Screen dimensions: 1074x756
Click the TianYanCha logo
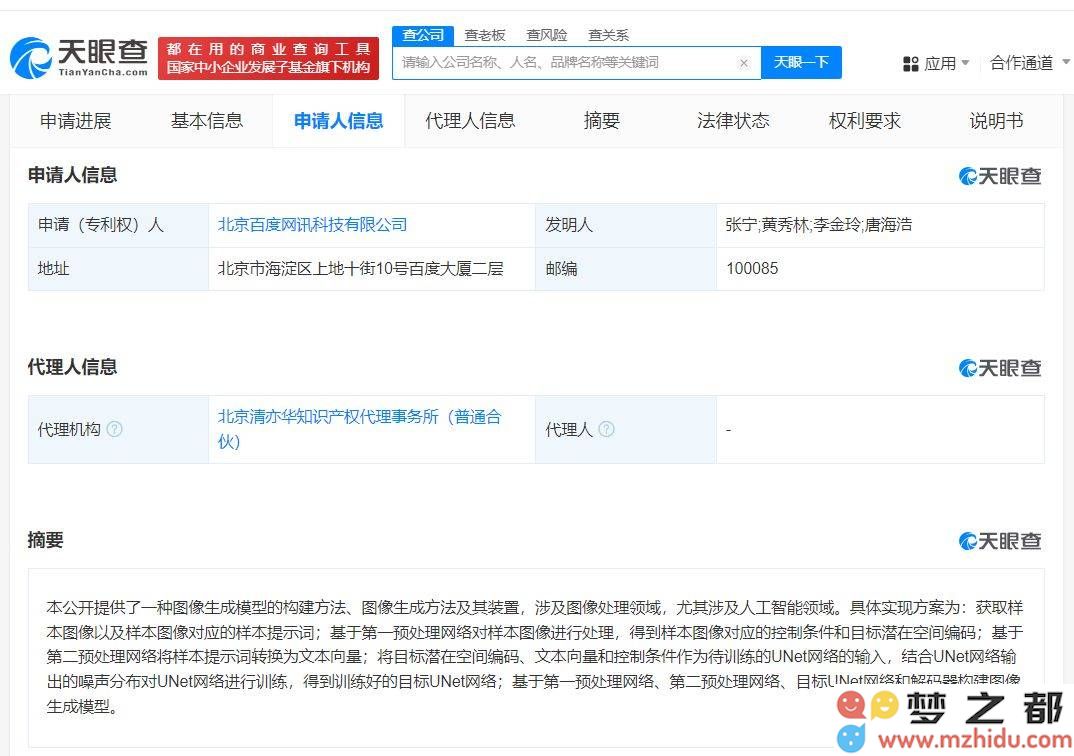click(79, 58)
